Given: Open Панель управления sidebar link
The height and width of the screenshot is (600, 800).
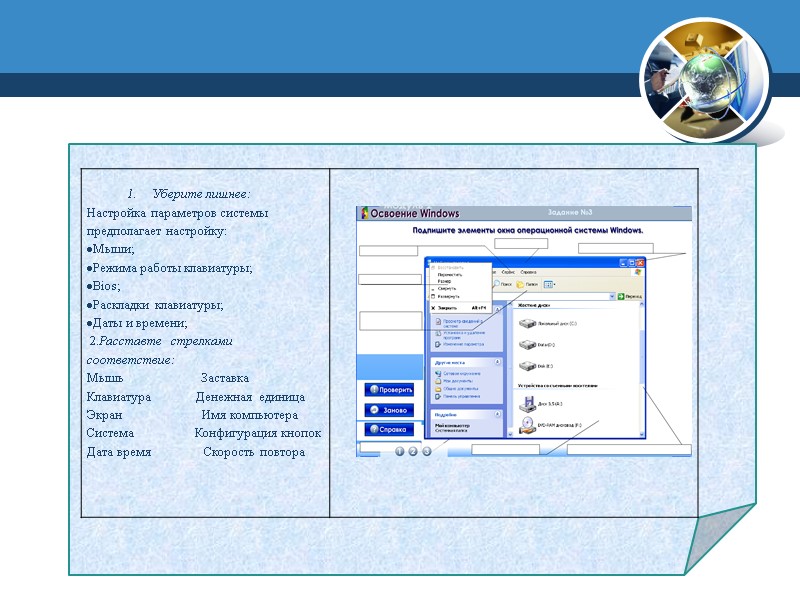Looking at the screenshot, I should (462, 396).
